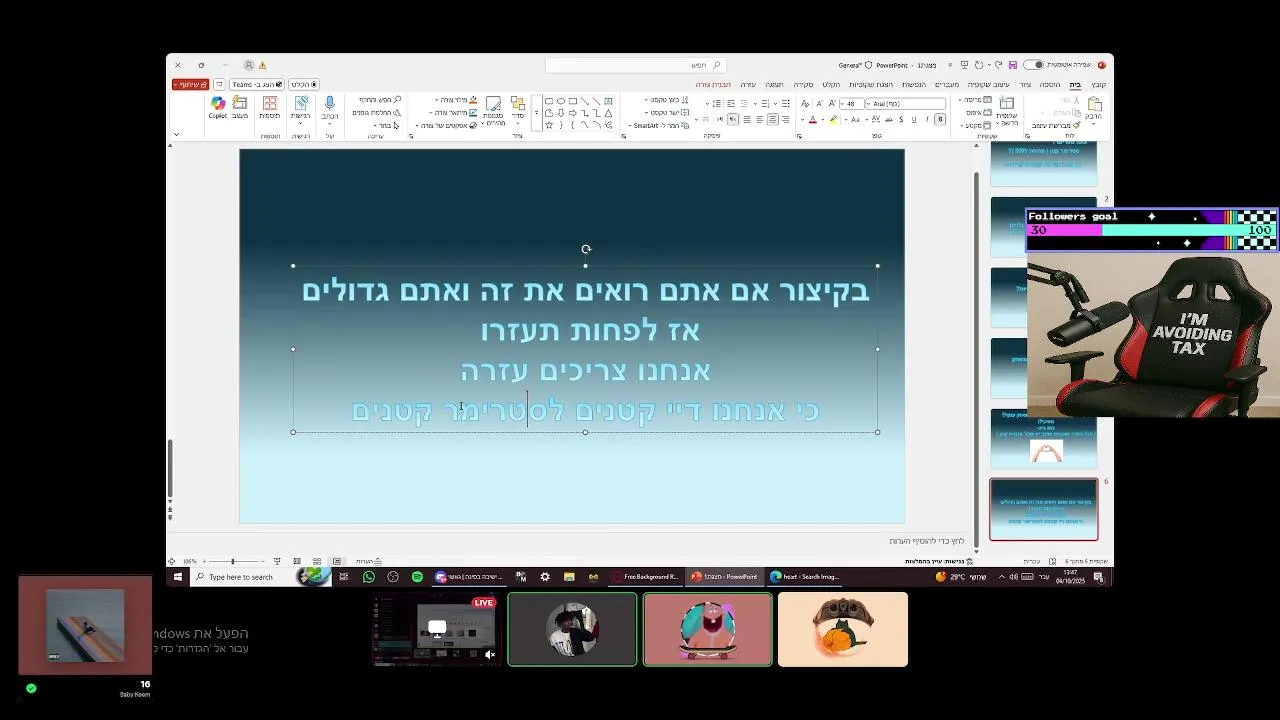Expand the shapes gallery more arrow
The height and width of the screenshot is (720, 1280).
point(536,113)
